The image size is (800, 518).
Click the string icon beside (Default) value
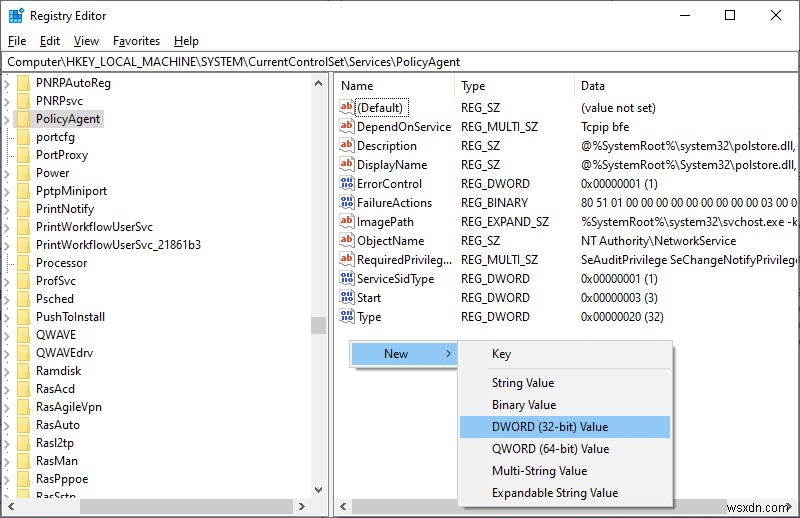[x=346, y=107]
